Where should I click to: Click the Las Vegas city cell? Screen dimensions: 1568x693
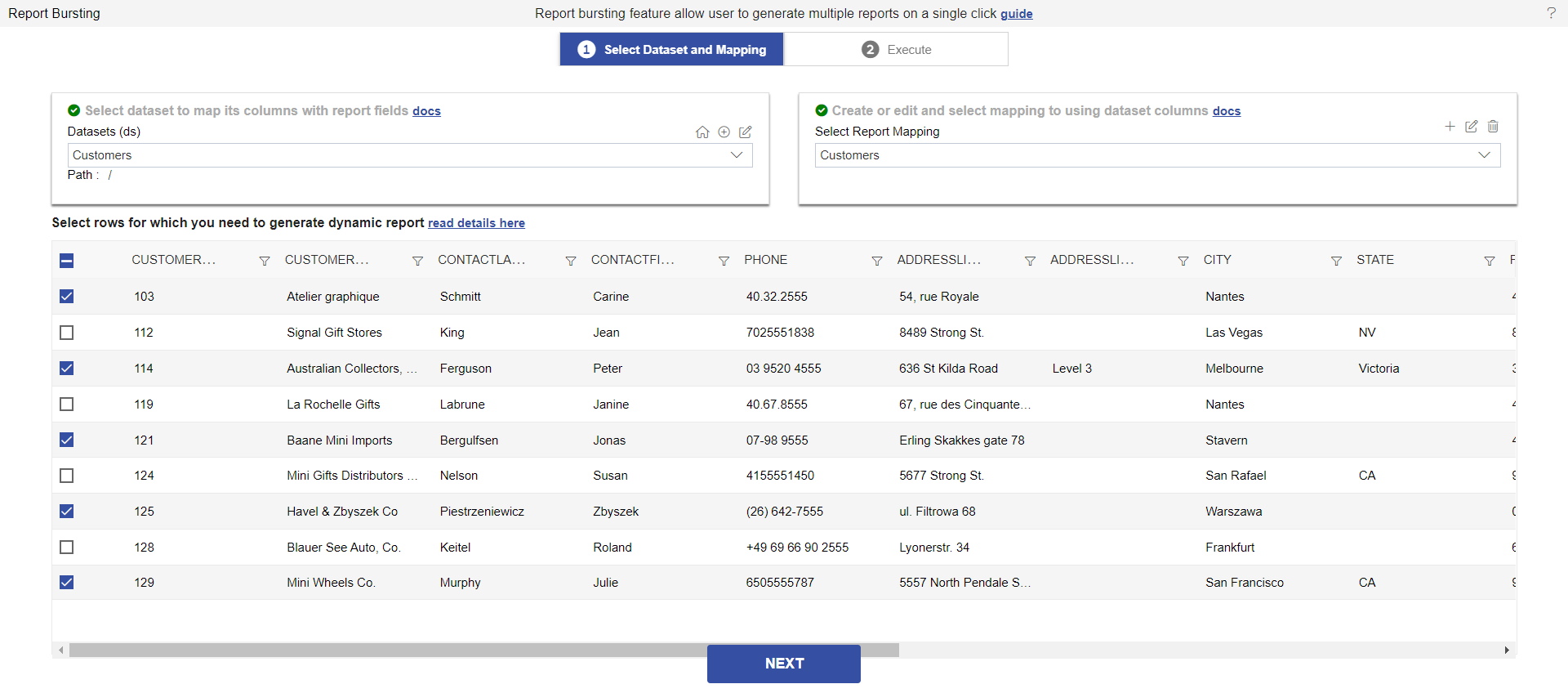(1234, 333)
